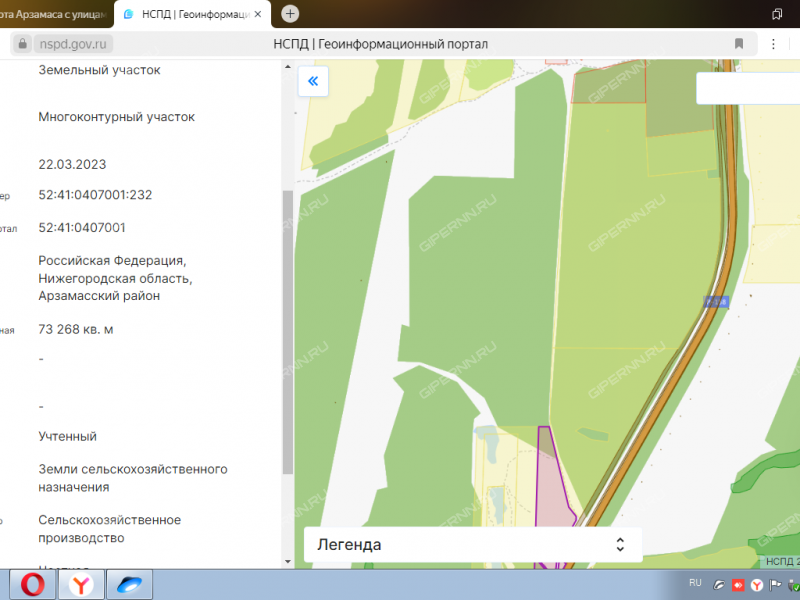The image size is (800, 600).
Task: Collapse the info panel with double-chevron button
Action: tap(313, 81)
